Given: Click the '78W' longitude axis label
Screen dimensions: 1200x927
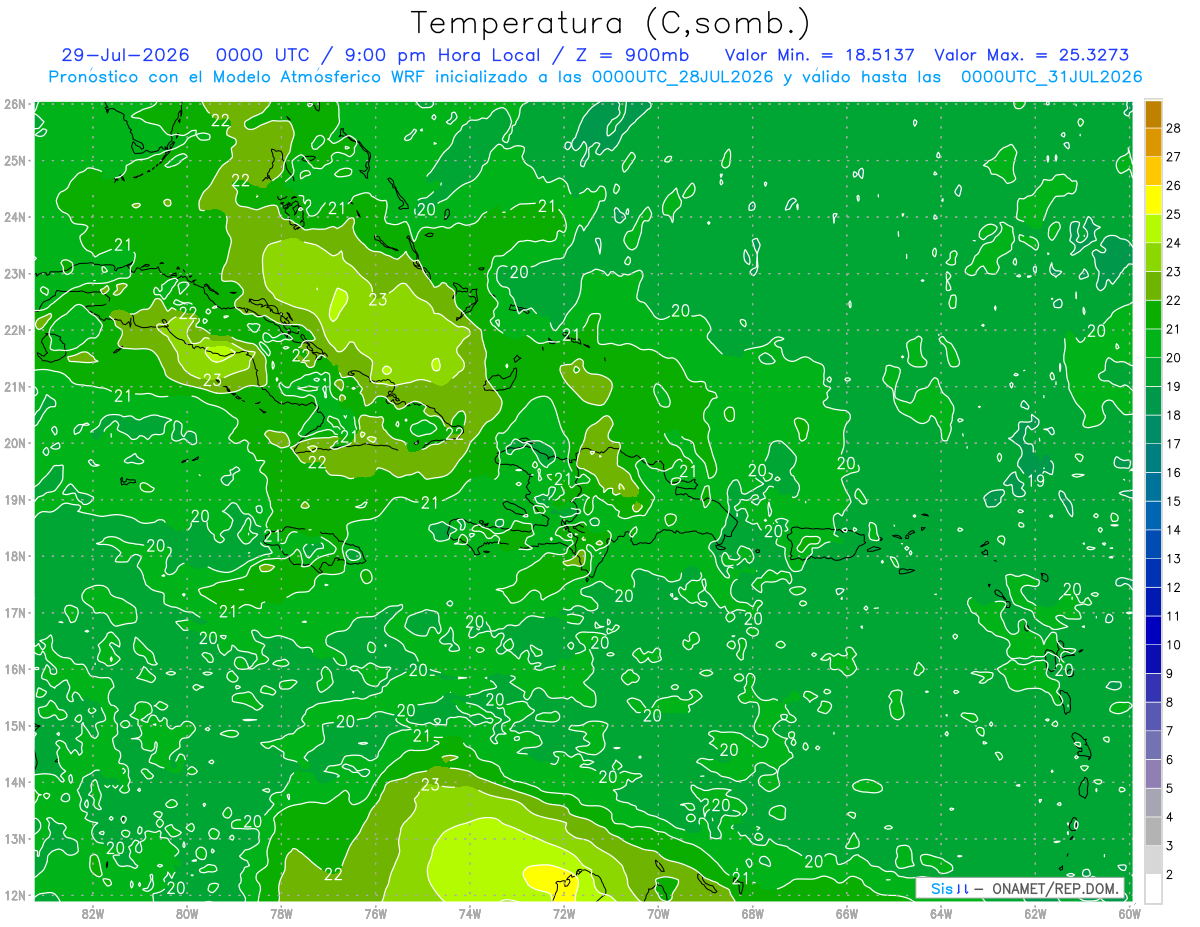Looking at the screenshot, I should 281,912.
